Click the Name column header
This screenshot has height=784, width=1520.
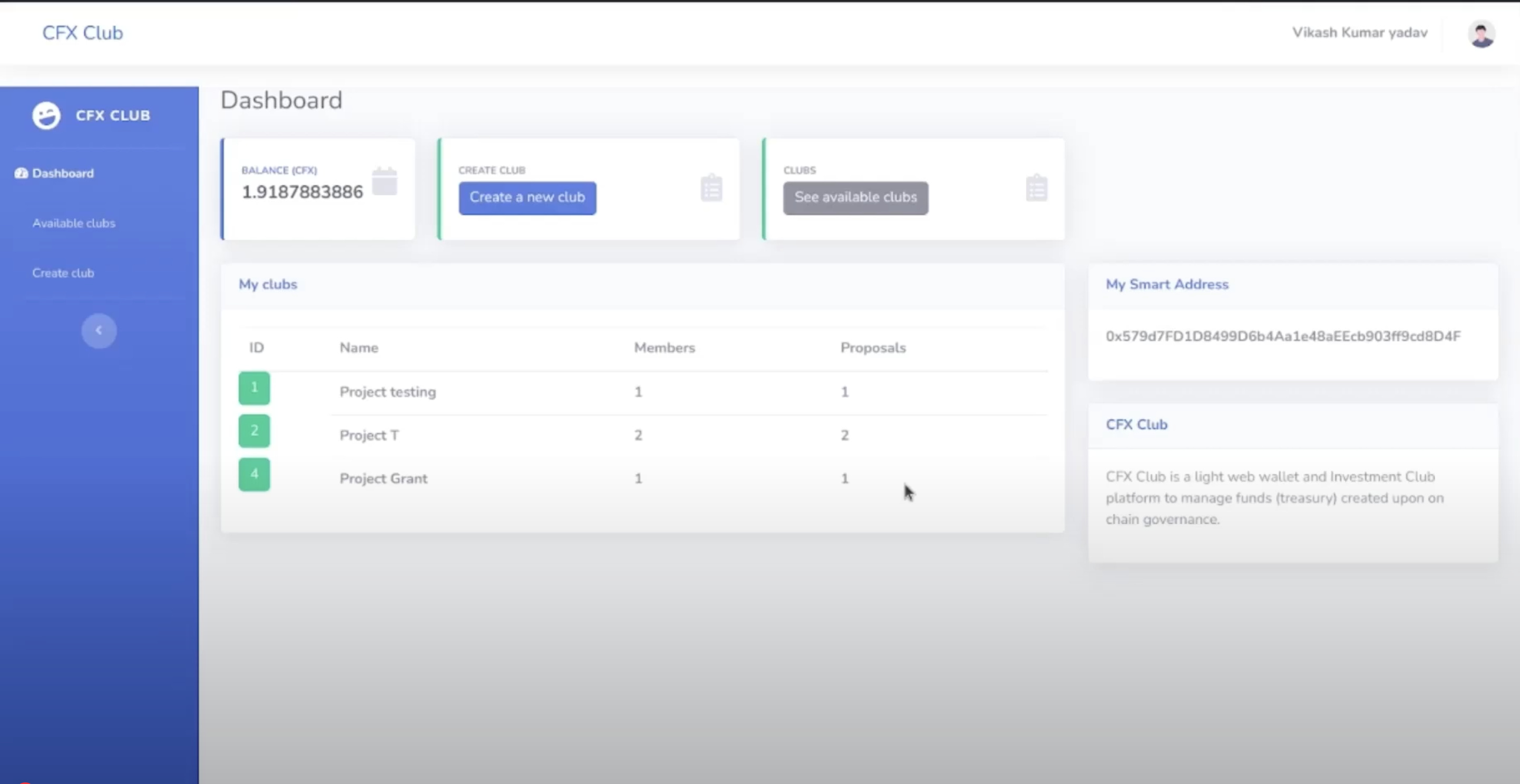(359, 348)
